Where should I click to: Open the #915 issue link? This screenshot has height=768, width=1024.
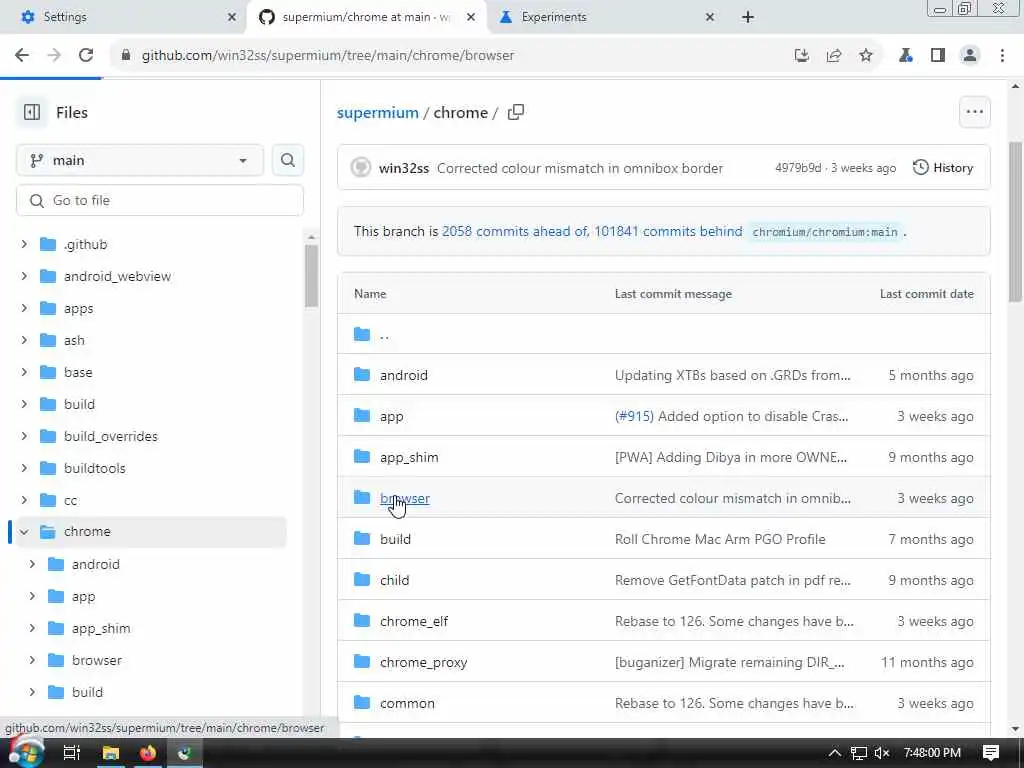tap(634, 416)
